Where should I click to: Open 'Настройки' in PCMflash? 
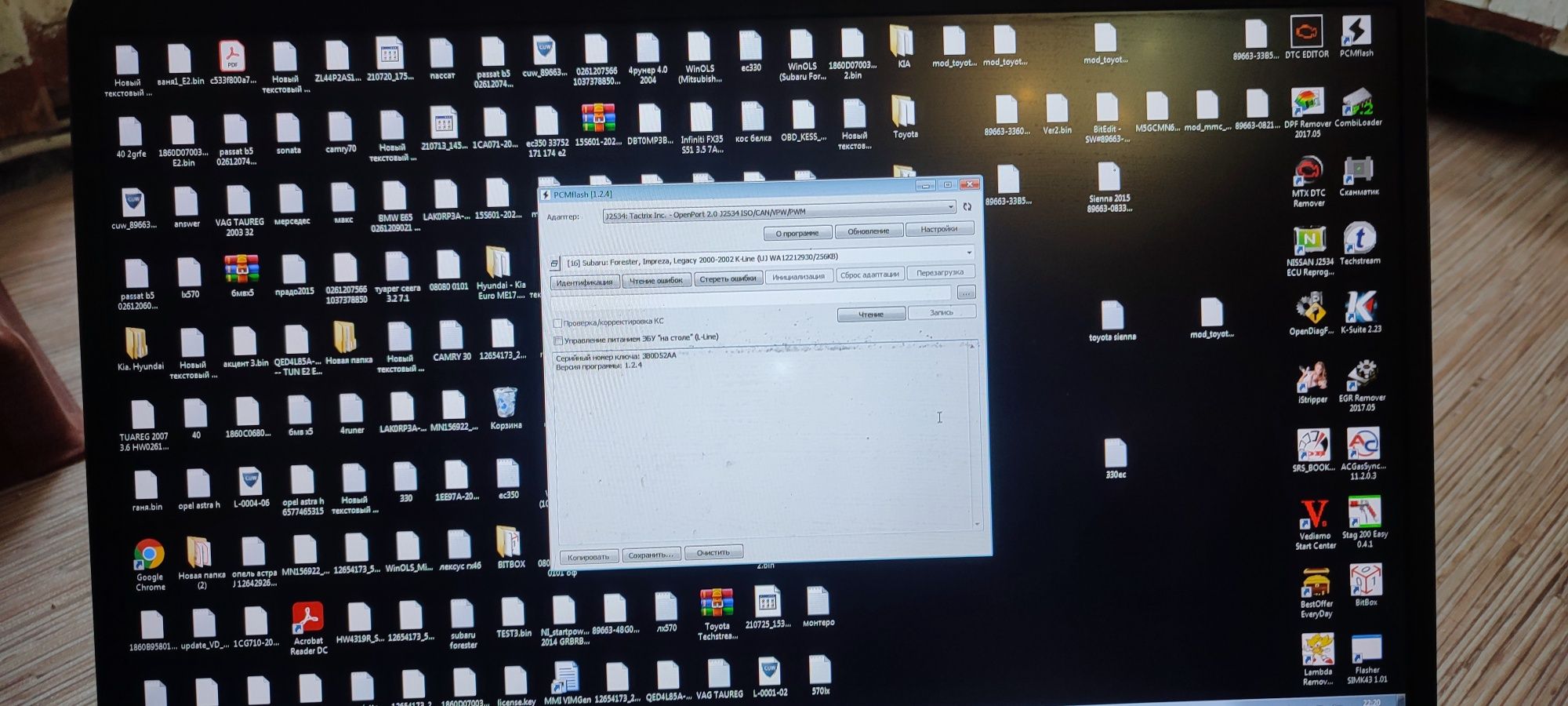pos(939,229)
